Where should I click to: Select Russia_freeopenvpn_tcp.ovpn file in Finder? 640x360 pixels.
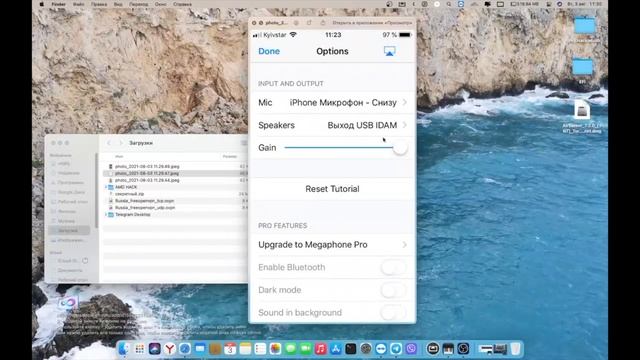coord(144,201)
